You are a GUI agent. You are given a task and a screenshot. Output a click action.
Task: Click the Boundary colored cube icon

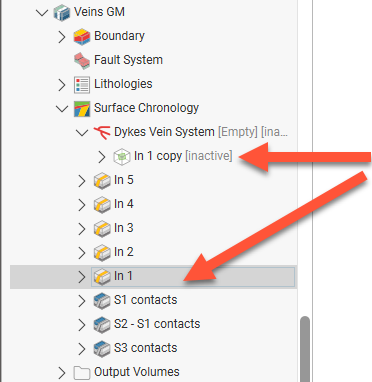tap(82, 37)
